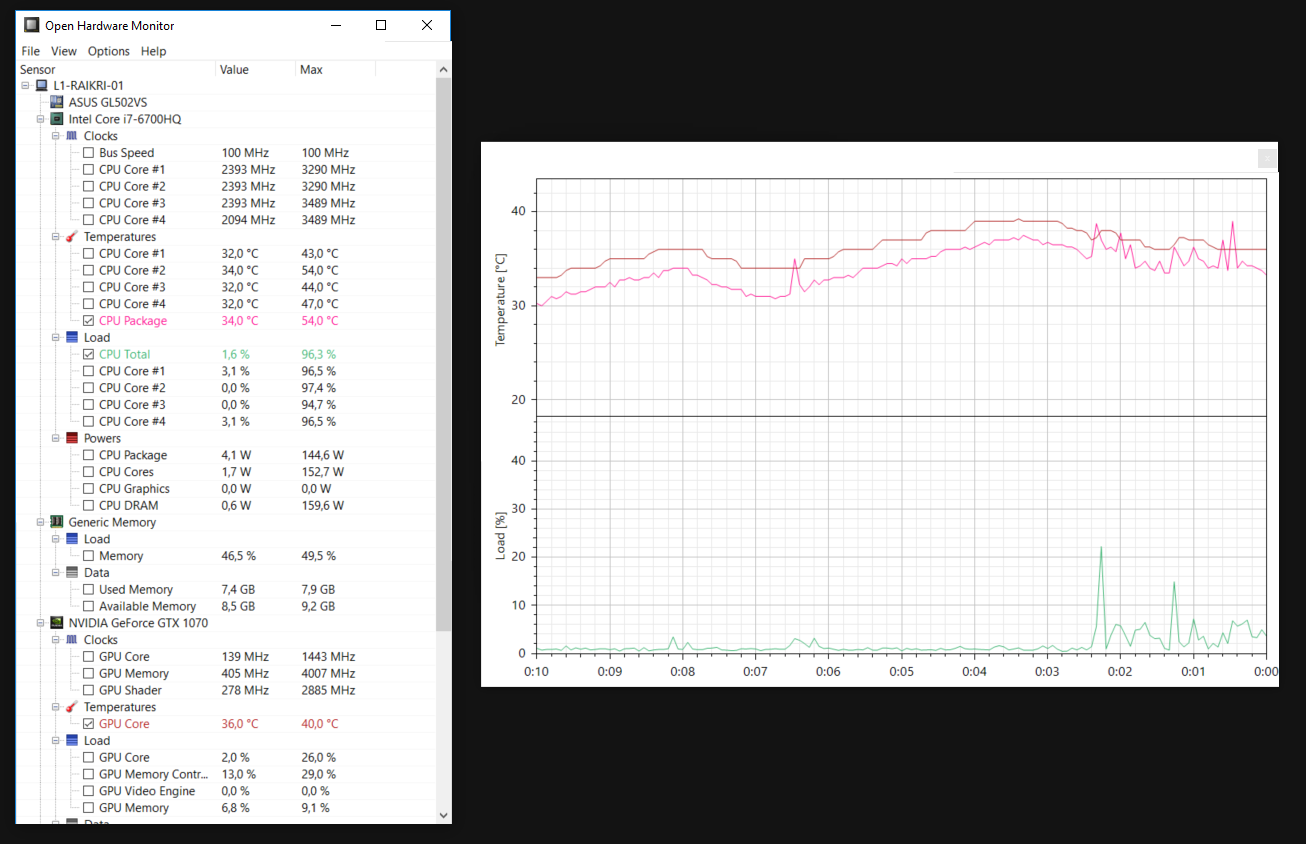Click the L1-RAIKRI-01 computer icon

[x=42, y=85]
